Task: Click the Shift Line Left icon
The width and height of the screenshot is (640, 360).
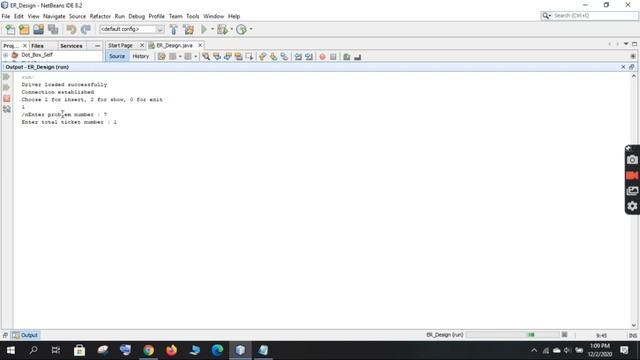Action: tap(298, 57)
